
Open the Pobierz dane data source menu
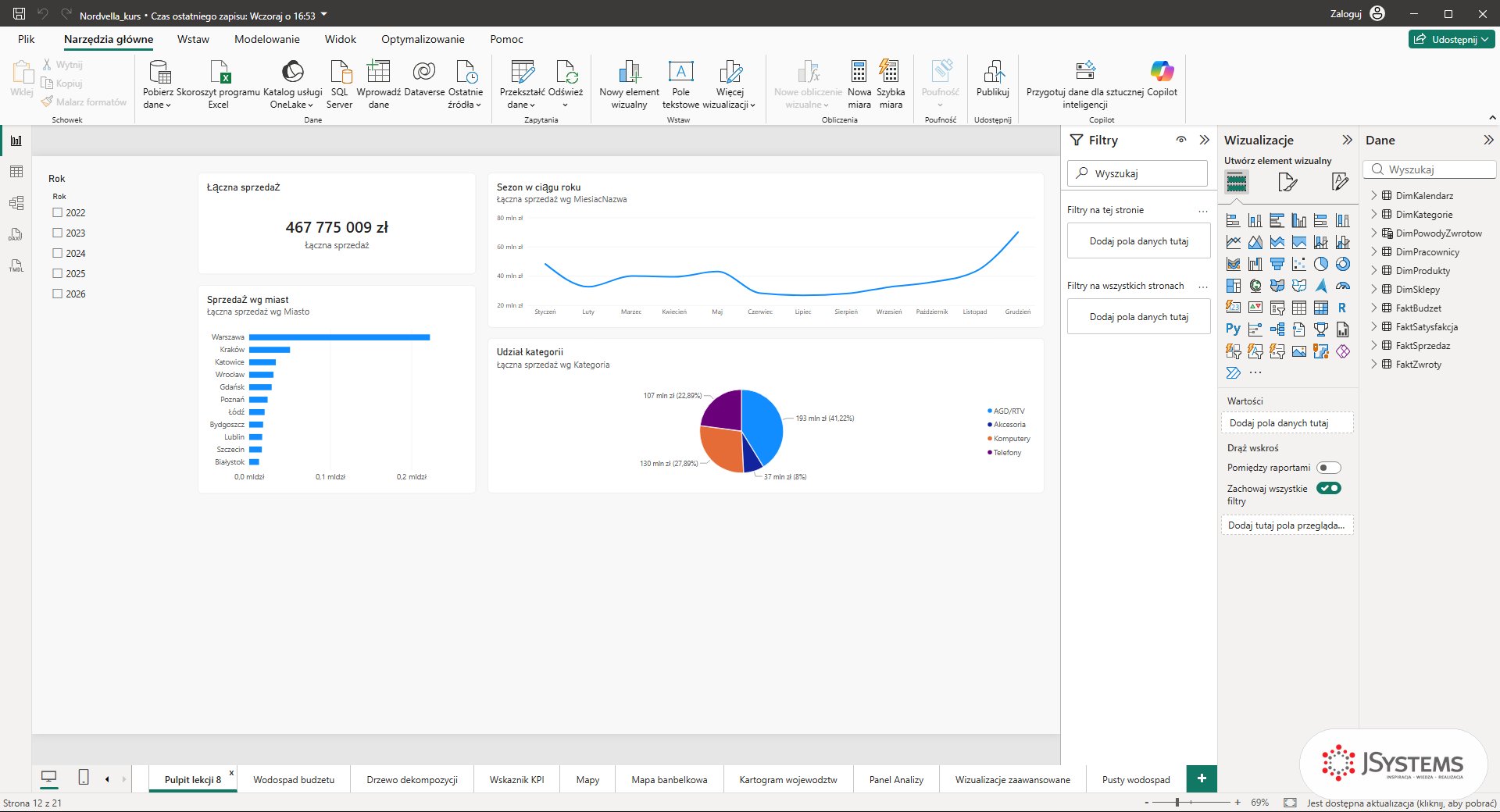pyautogui.click(x=158, y=84)
